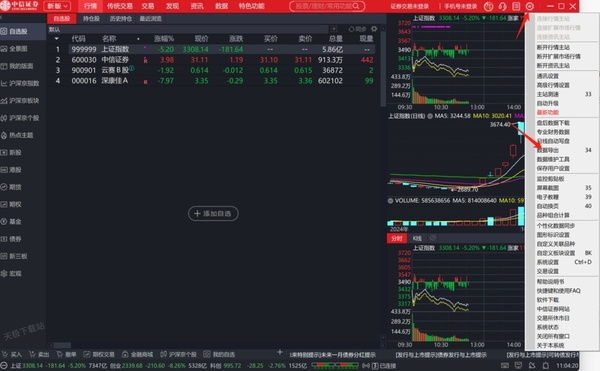Click 卖出 in the bottom toolbar

(39, 354)
